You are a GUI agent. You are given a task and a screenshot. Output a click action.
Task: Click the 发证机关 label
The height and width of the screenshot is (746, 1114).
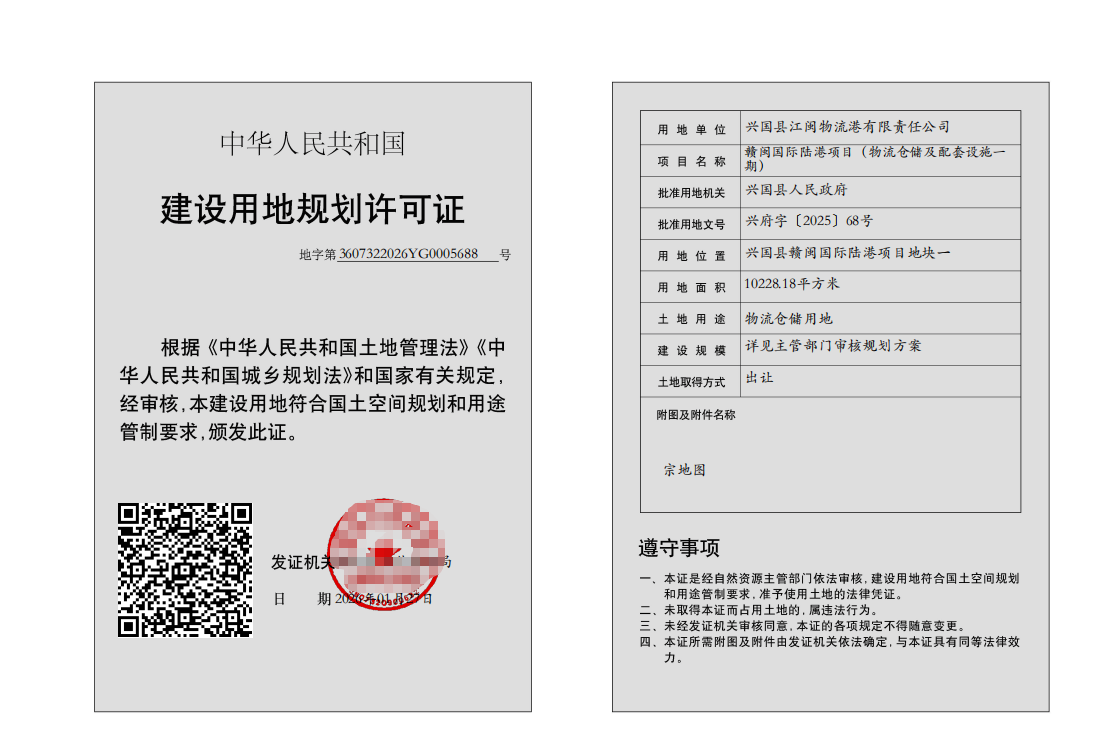click(x=300, y=562)
